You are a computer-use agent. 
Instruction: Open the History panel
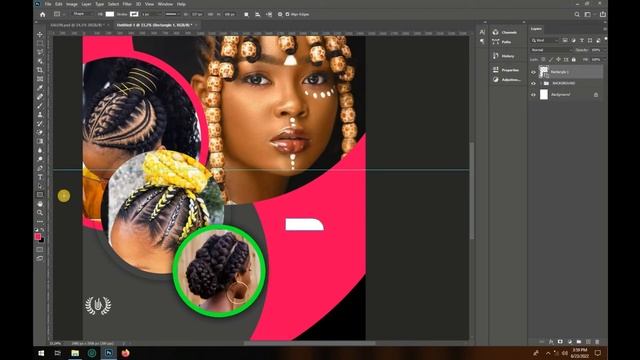point(504,56)
